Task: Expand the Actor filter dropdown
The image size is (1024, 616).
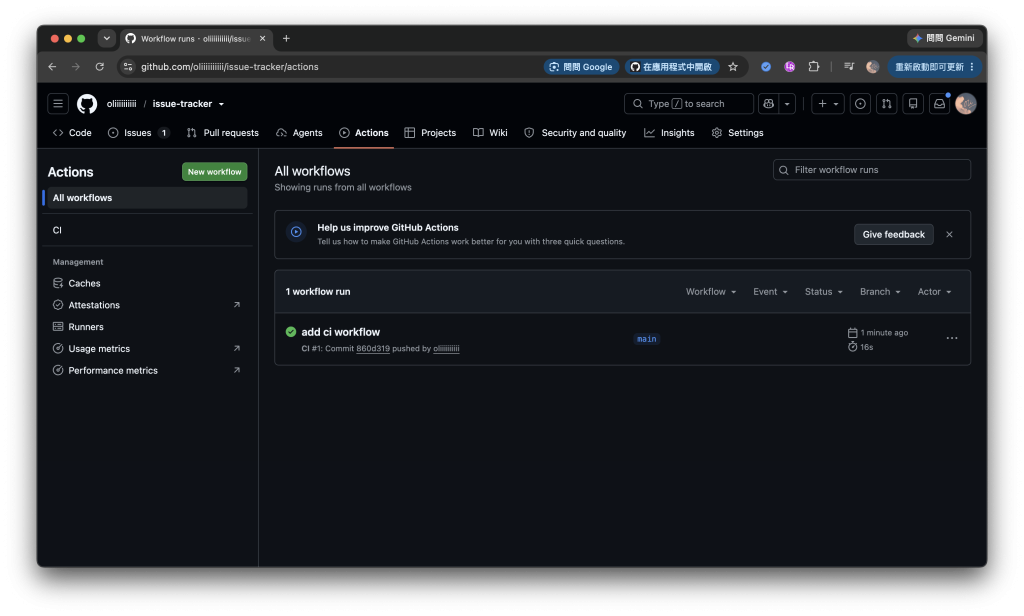Action: 934,292
